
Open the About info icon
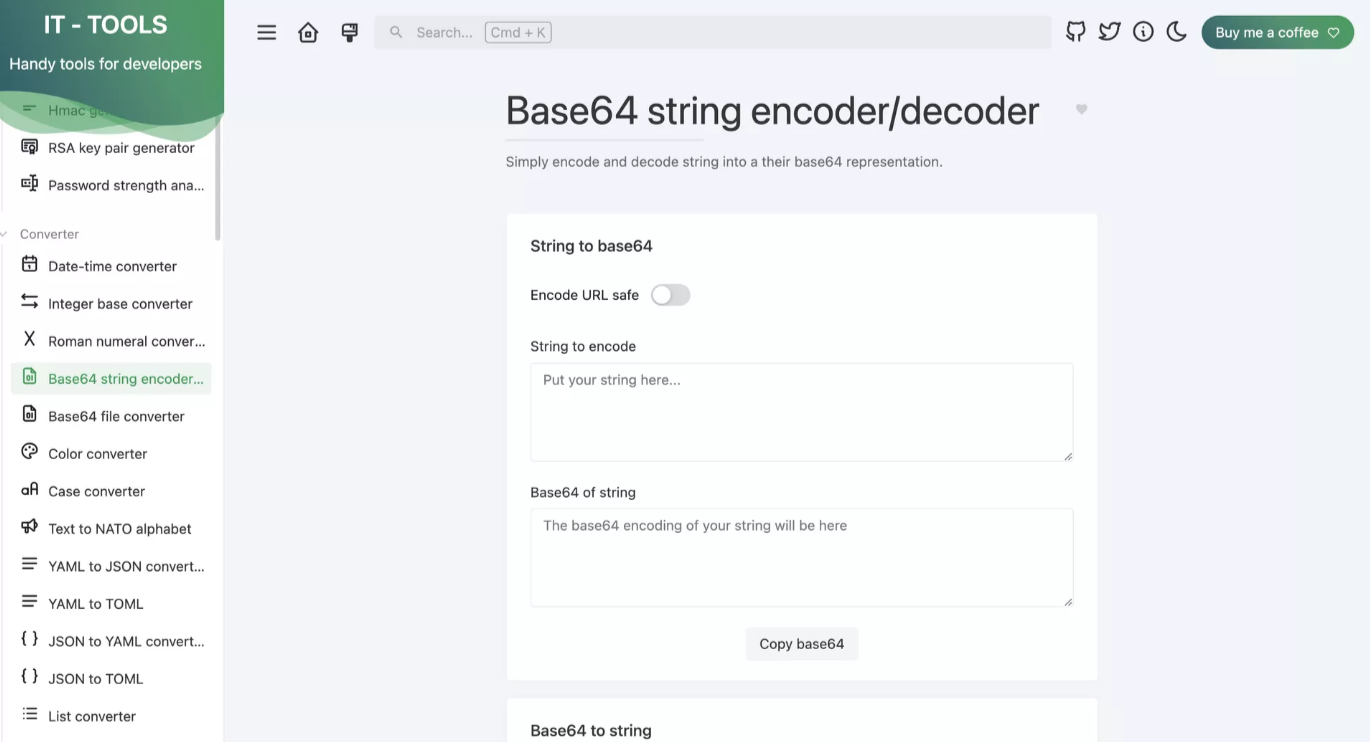pyautogui.click(x=1143, y=32)
